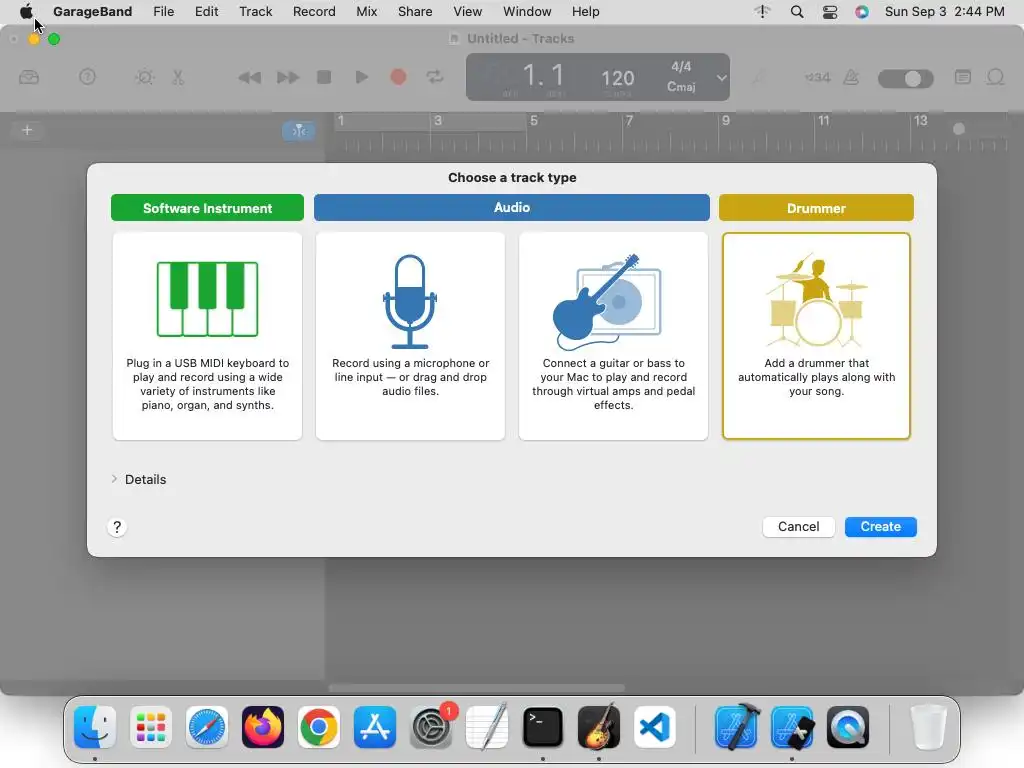
Task: Click the horizontal scrollbar under tracks
Action: 477,688
